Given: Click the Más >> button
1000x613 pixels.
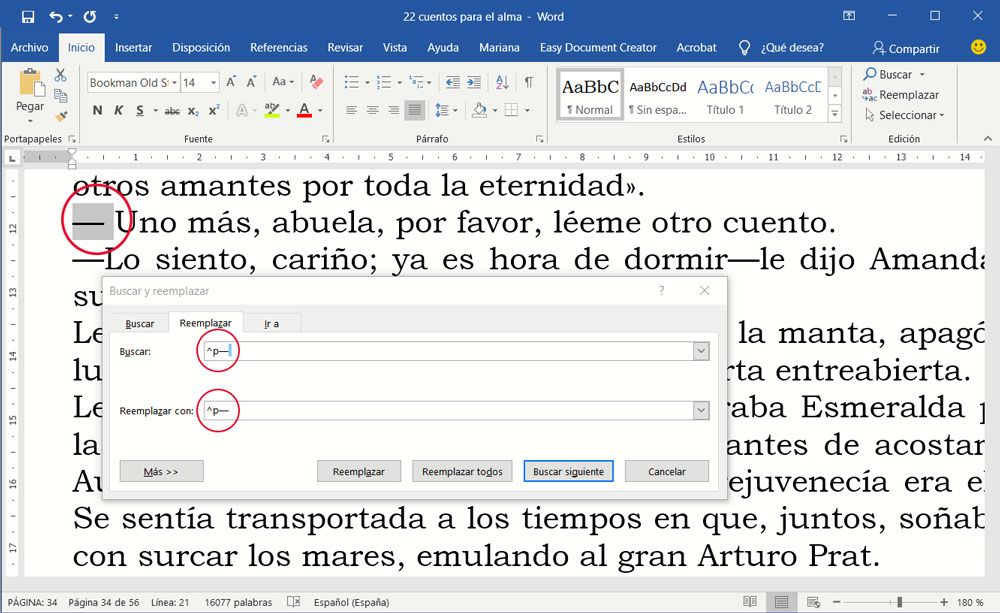Looking at the screenshot, I should click(161, 471).
